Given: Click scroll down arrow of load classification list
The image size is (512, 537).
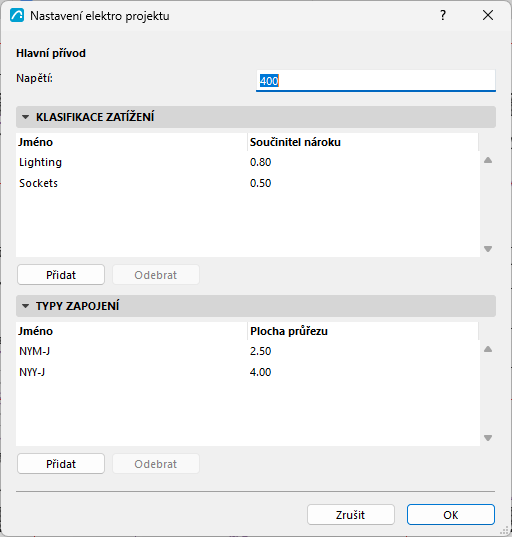Looking at the screenshot, I should 488,249.
